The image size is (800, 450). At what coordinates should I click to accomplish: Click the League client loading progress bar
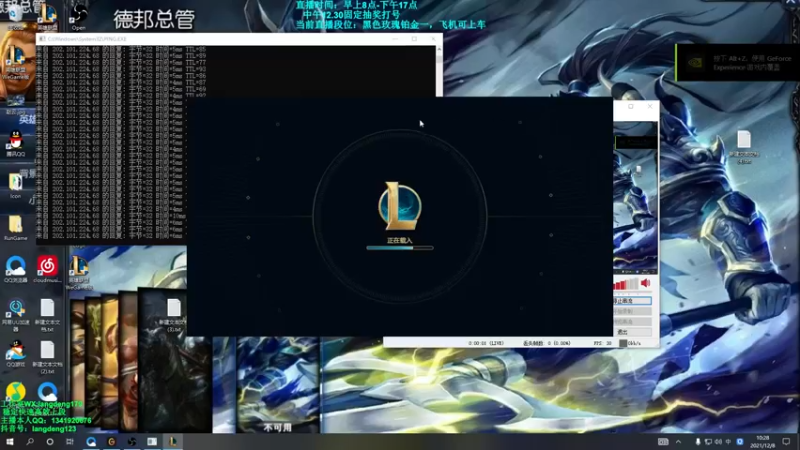(x=399, y=248)
